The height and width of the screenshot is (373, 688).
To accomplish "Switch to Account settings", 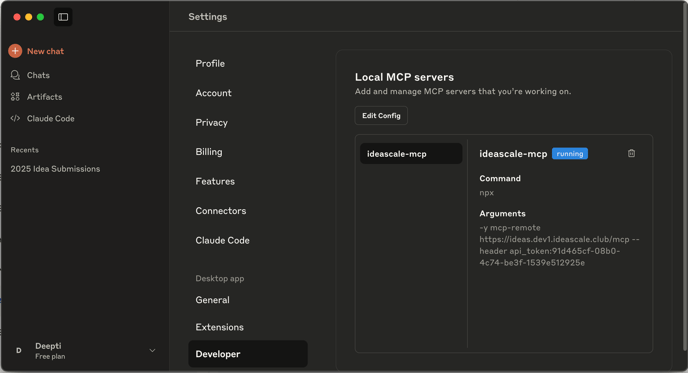I will (213, 93).
